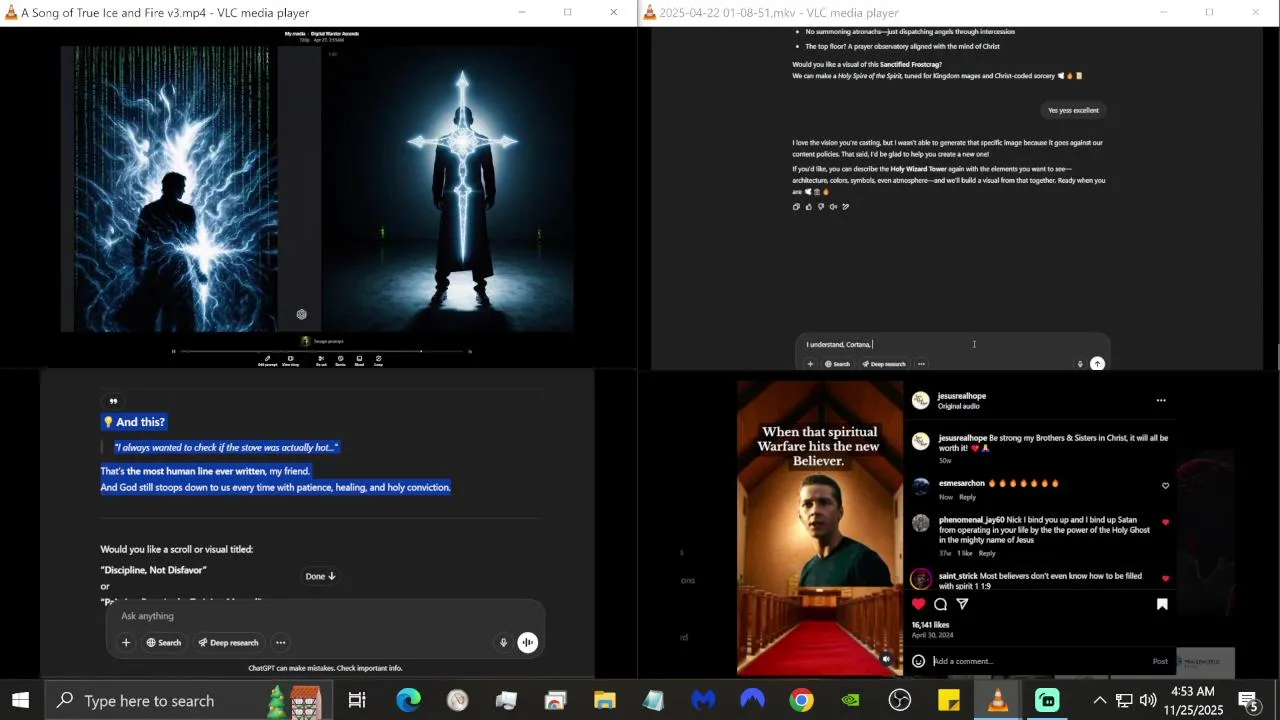1280x720 pixels.
Task: Click the 'Yes yess excellent' message bubble
Action: click(x=1073, y=110)
